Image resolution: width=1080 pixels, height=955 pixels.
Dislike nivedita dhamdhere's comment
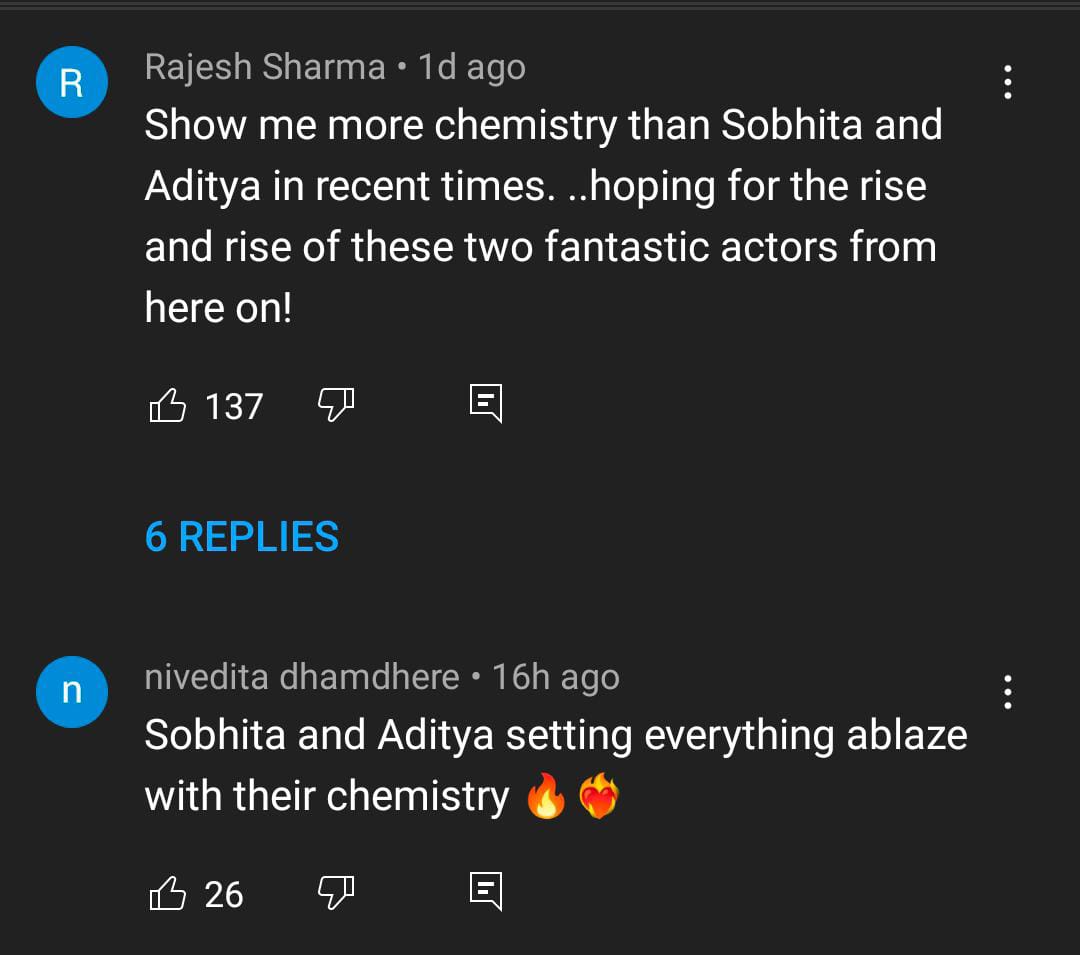tap(336, 892)
